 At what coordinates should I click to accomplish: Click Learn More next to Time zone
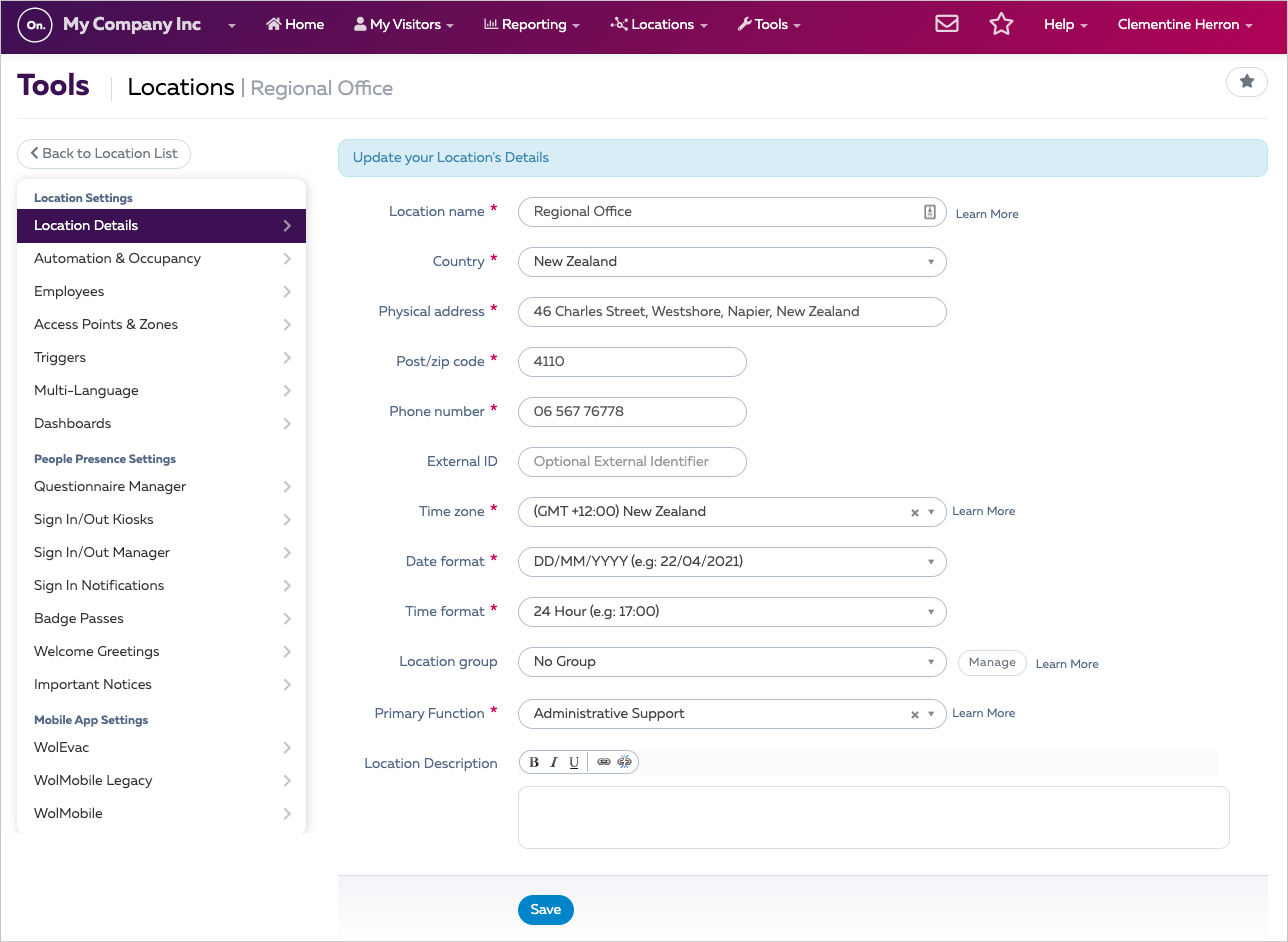coord(983,511)
